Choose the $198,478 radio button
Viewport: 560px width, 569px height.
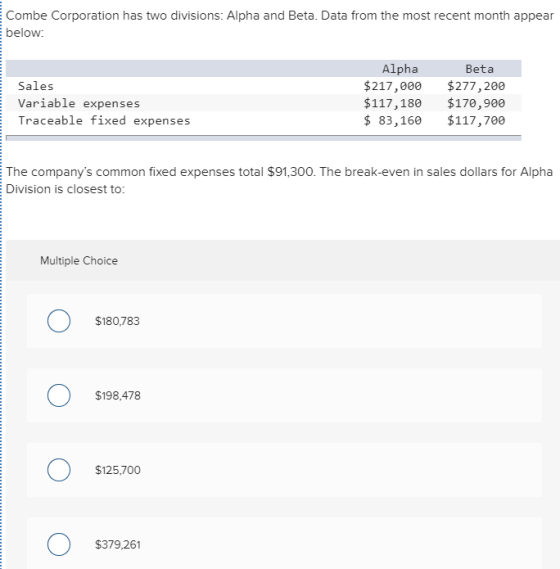pyautogui.click(x=59, y=395)
